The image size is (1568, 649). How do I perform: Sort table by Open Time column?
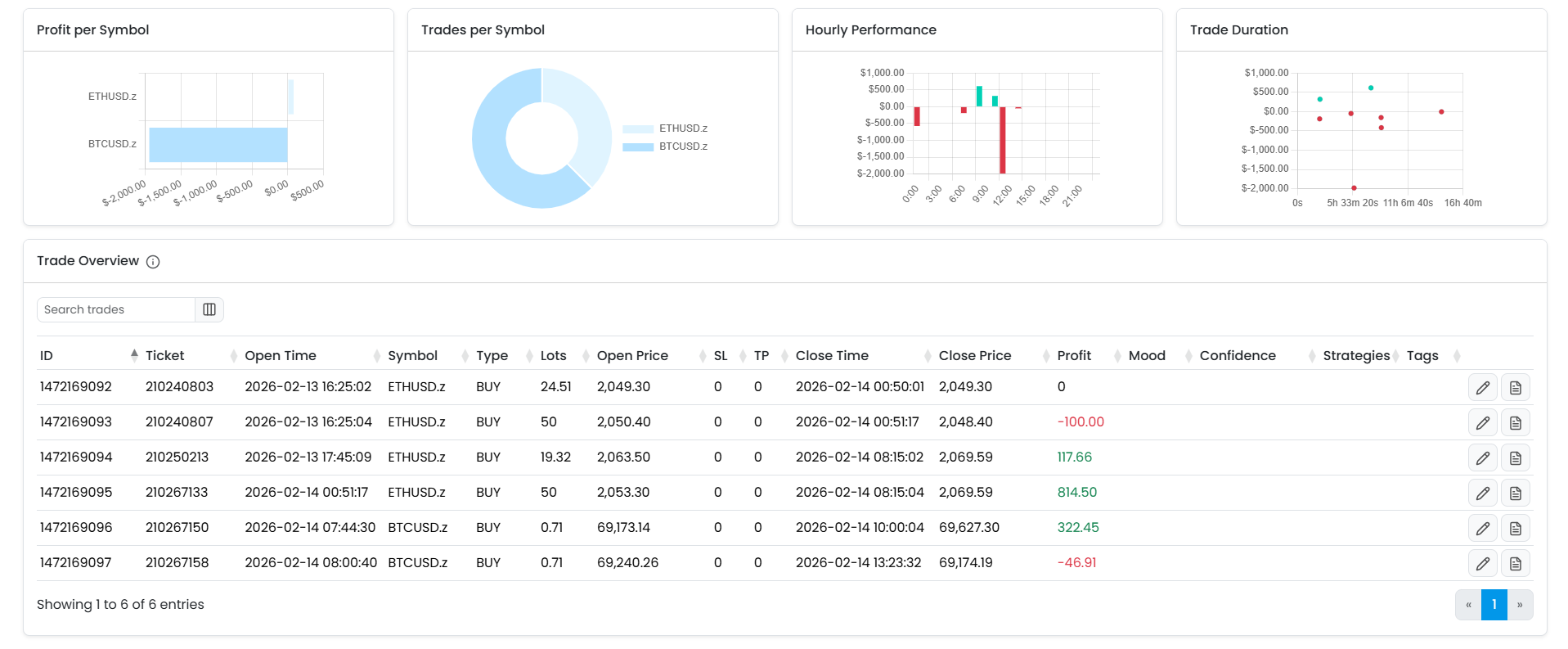(x=281, y=356)
